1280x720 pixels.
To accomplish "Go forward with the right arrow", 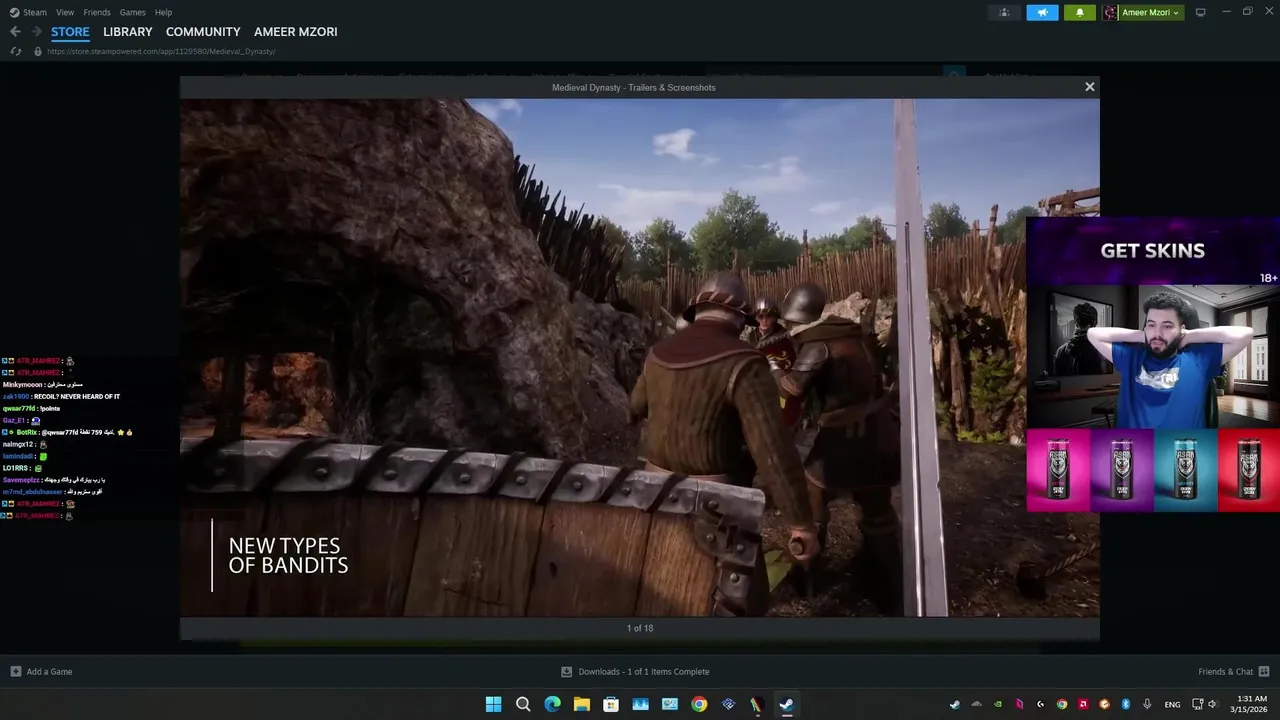I will point(36,32).
